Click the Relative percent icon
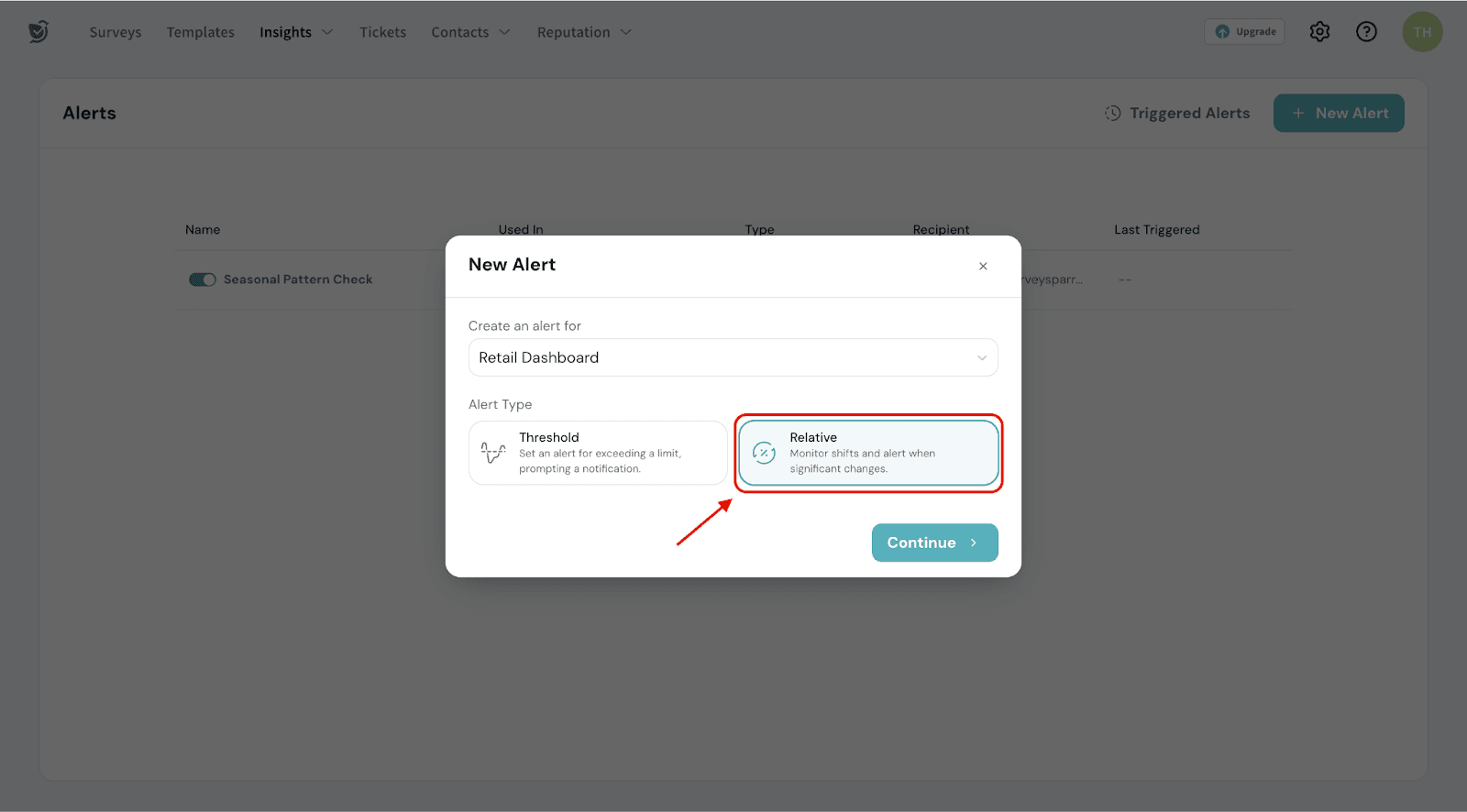Image resolution: width=1467 pixels, height=812 pixels. pyautogui.click(x=764, y=453)
